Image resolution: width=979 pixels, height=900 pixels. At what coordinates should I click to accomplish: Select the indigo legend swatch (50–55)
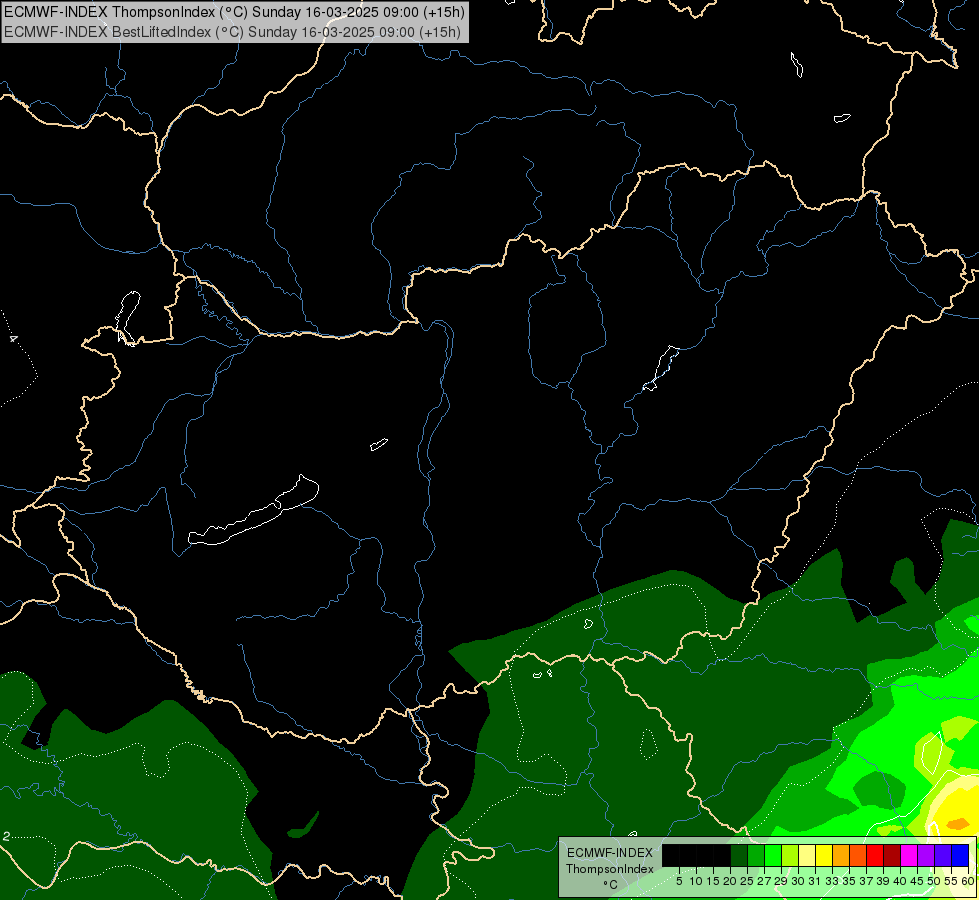(943, 855)
